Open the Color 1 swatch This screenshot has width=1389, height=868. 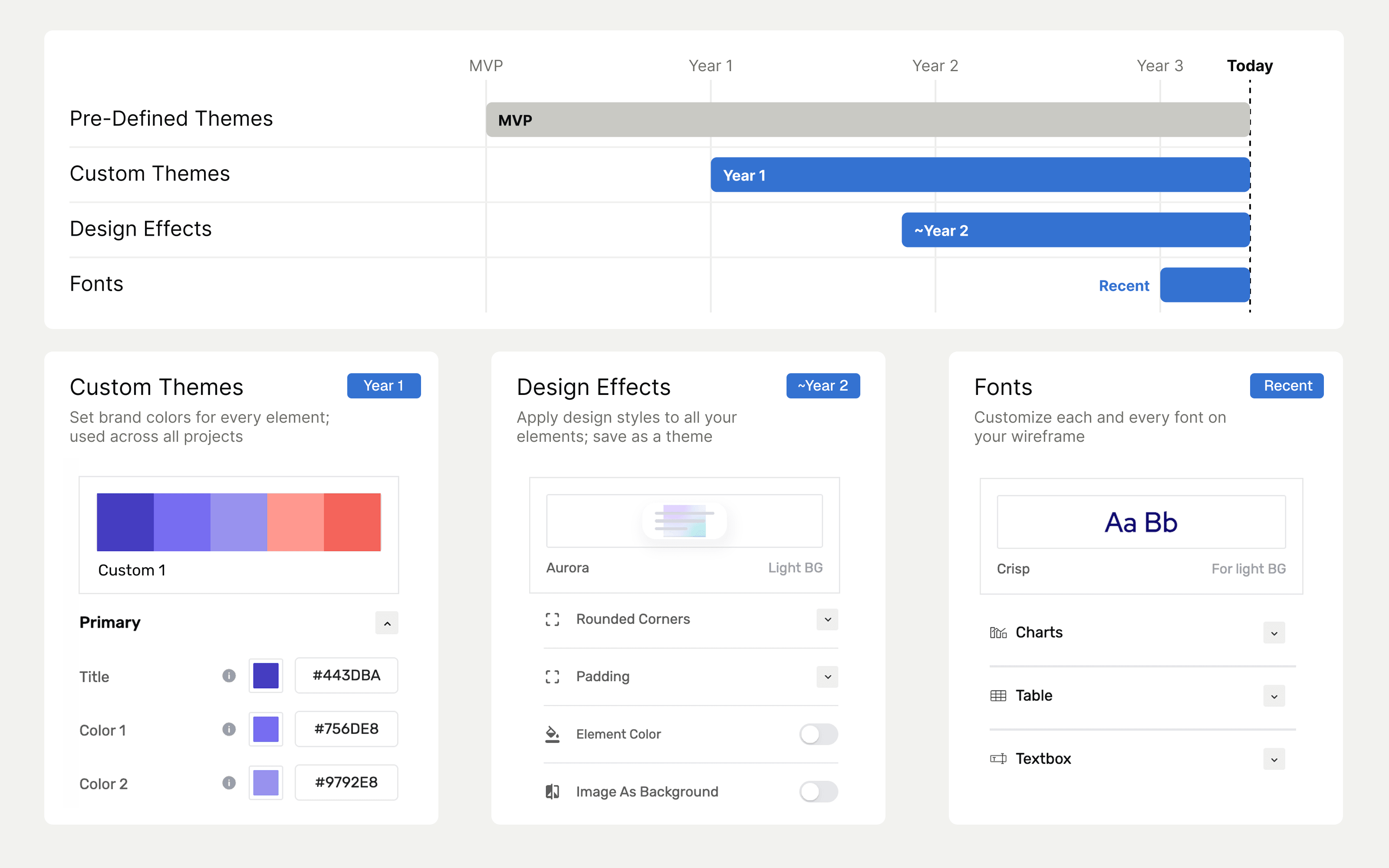pyautogui.click(x=266, y=729)
